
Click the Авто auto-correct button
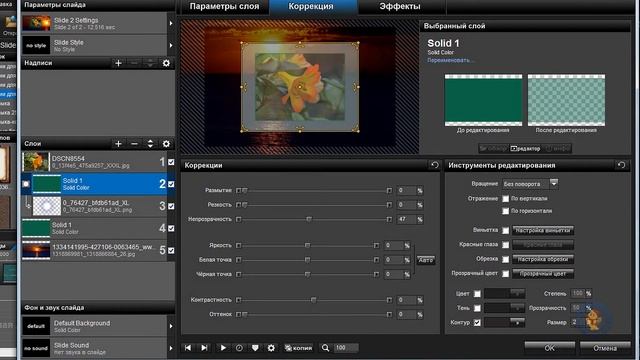point(426,260)
